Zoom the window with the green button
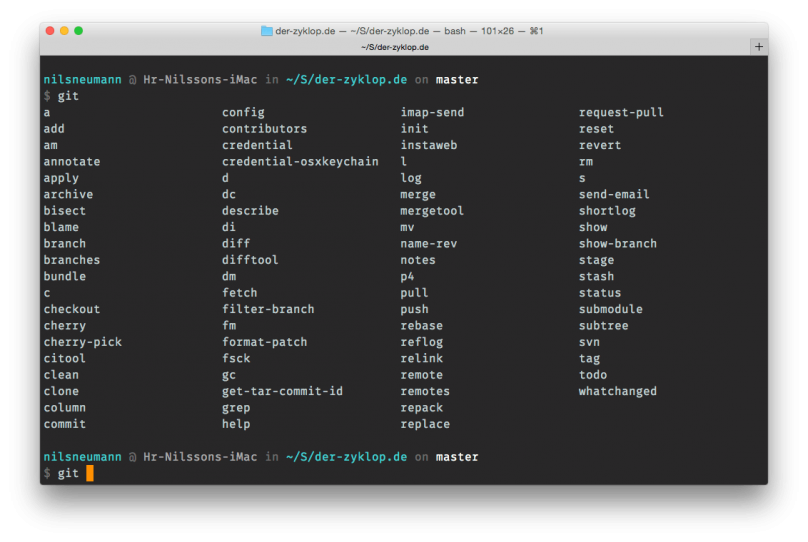 79,31
